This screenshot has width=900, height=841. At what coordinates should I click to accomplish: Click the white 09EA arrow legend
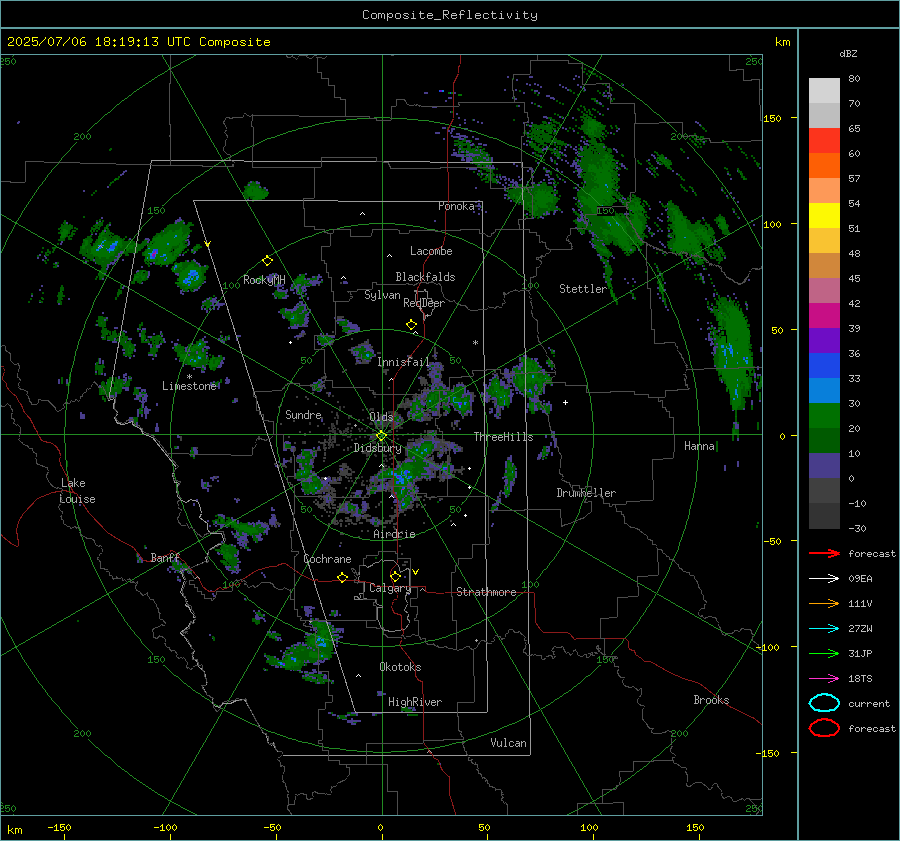point(824,579)
